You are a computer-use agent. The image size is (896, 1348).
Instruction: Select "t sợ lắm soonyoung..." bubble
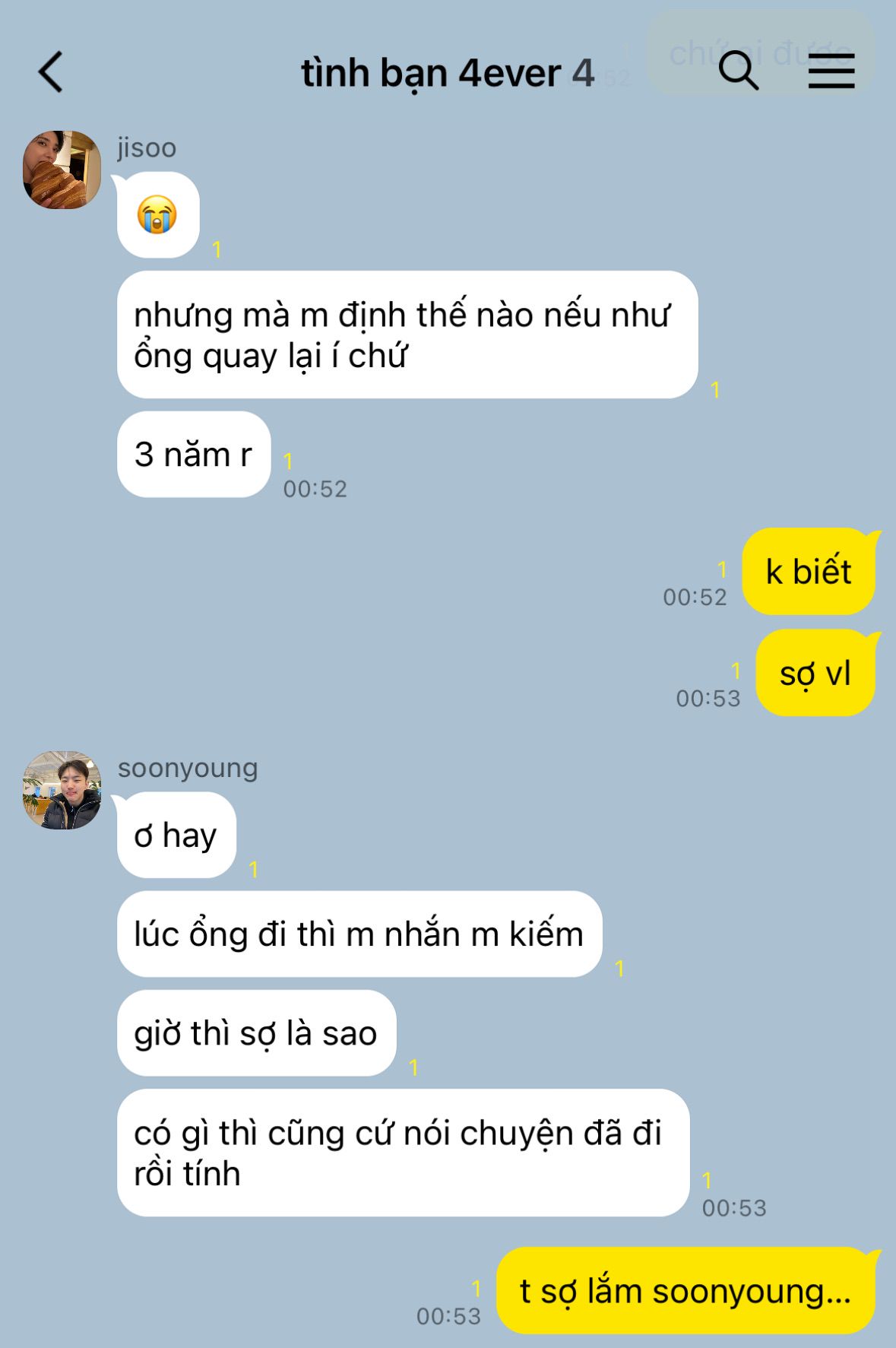coord(686,1291)
